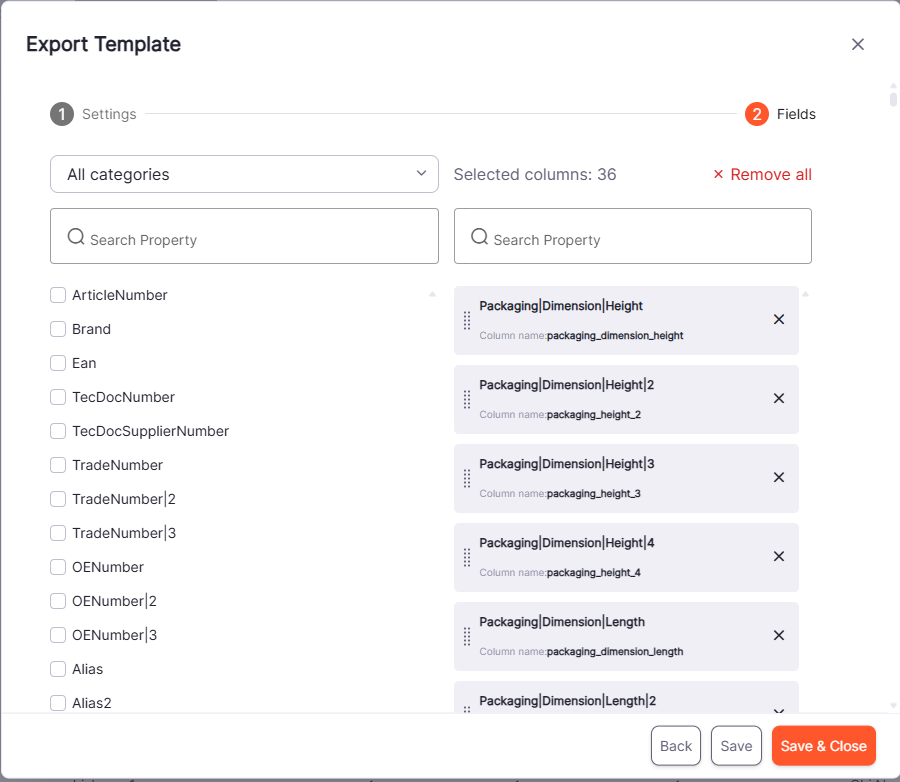This screenshot has height=782, width=900.
Task: Grab drag handle of Packaging|Dimension|Height
Action: pos(467,320)
